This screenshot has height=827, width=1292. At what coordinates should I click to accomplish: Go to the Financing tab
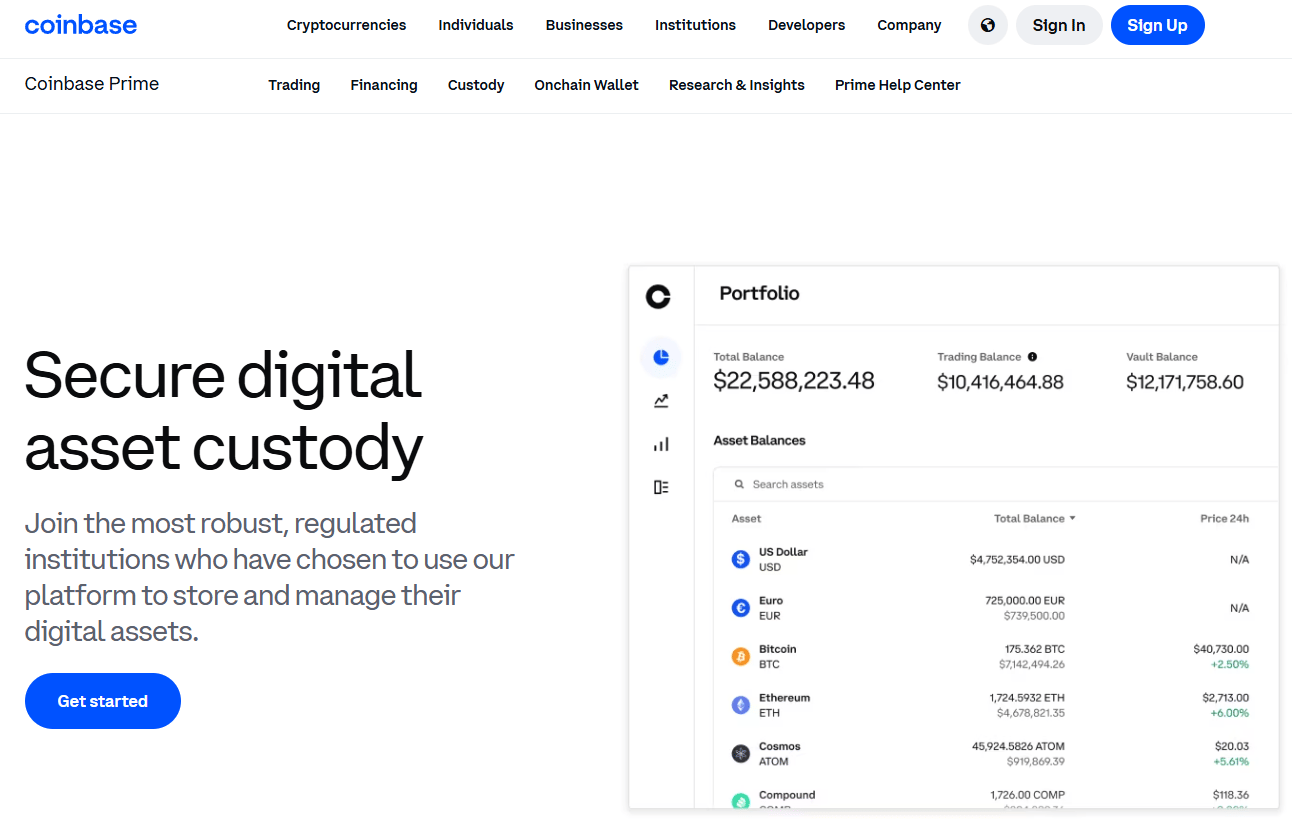click(x=384, y=85)
